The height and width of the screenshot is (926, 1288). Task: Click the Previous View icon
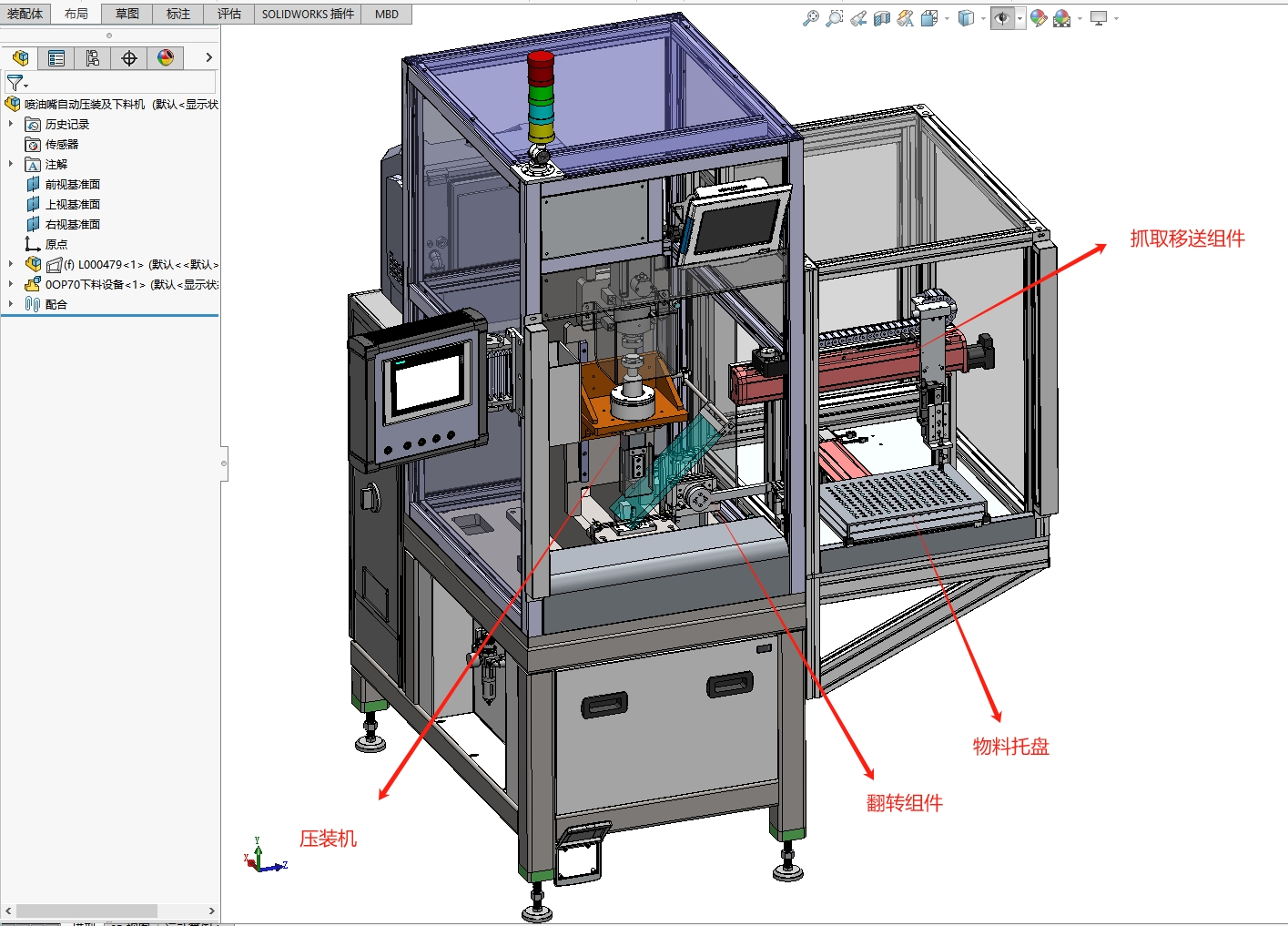pos(857,17)
